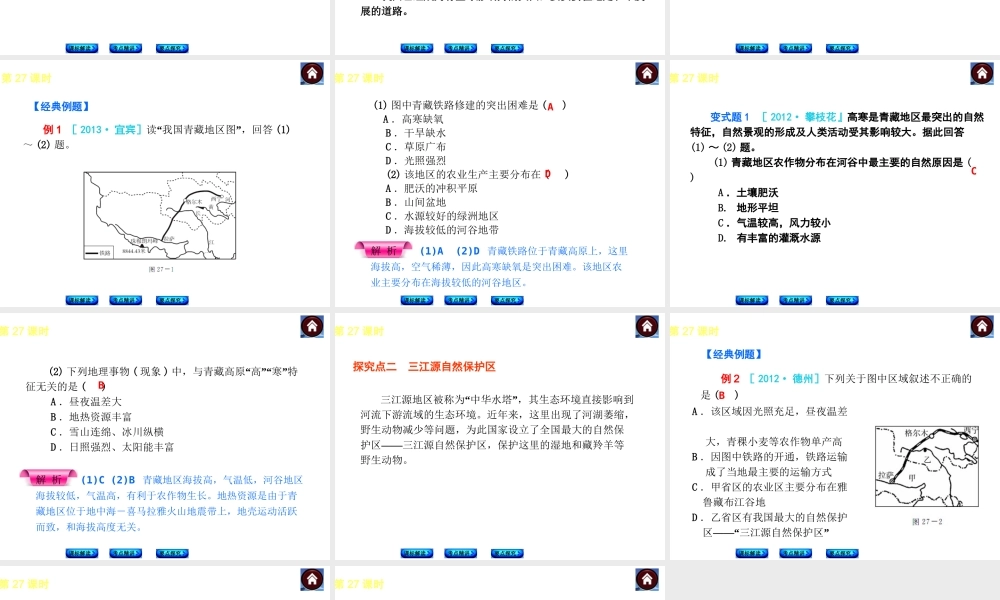Viewport: 1000px width, 600px height.
Task: Open the 格尔木 railway map image 图27-2
Action: point(927,467)
